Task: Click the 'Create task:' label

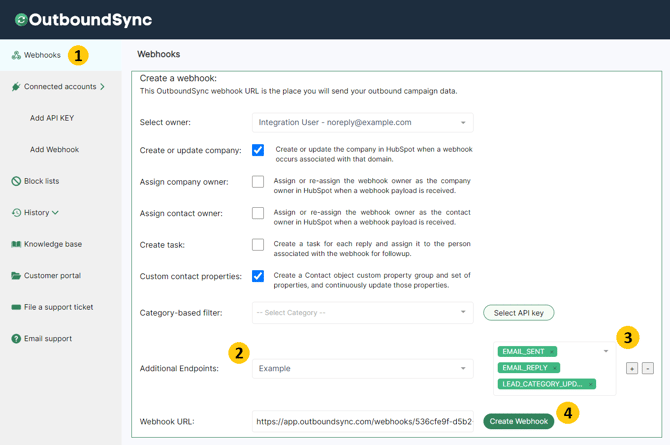Action: point(162,245)
